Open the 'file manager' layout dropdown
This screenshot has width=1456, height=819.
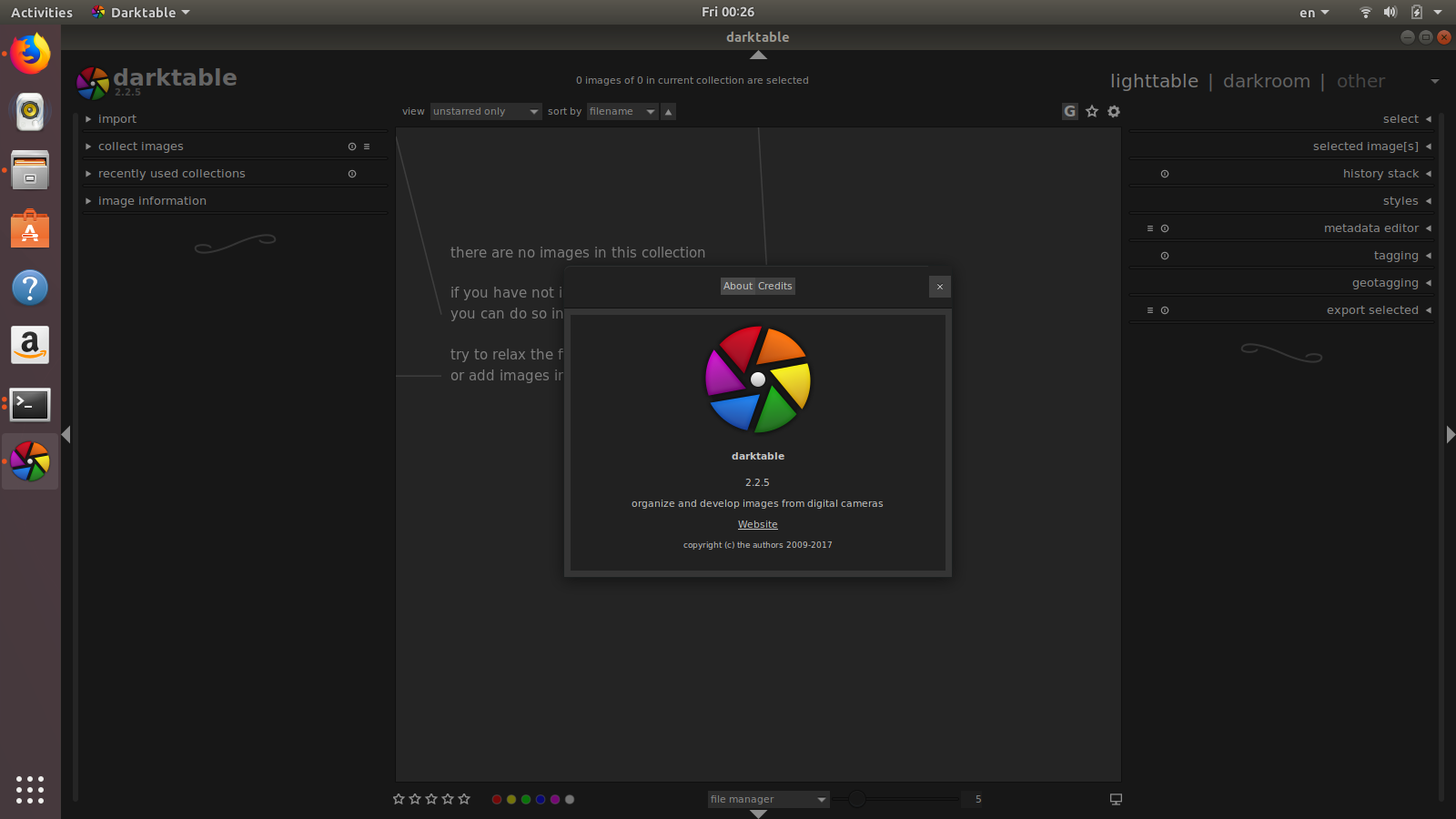click(768, 799)
